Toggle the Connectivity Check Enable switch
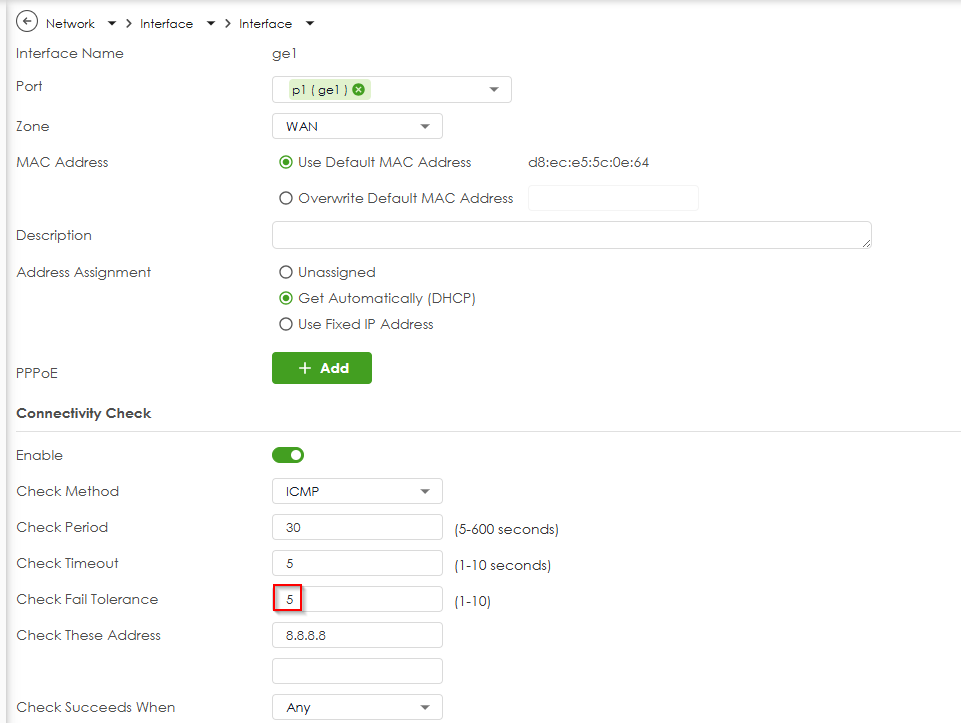This screenshot has height=723, width=961. tap(288, 455)
